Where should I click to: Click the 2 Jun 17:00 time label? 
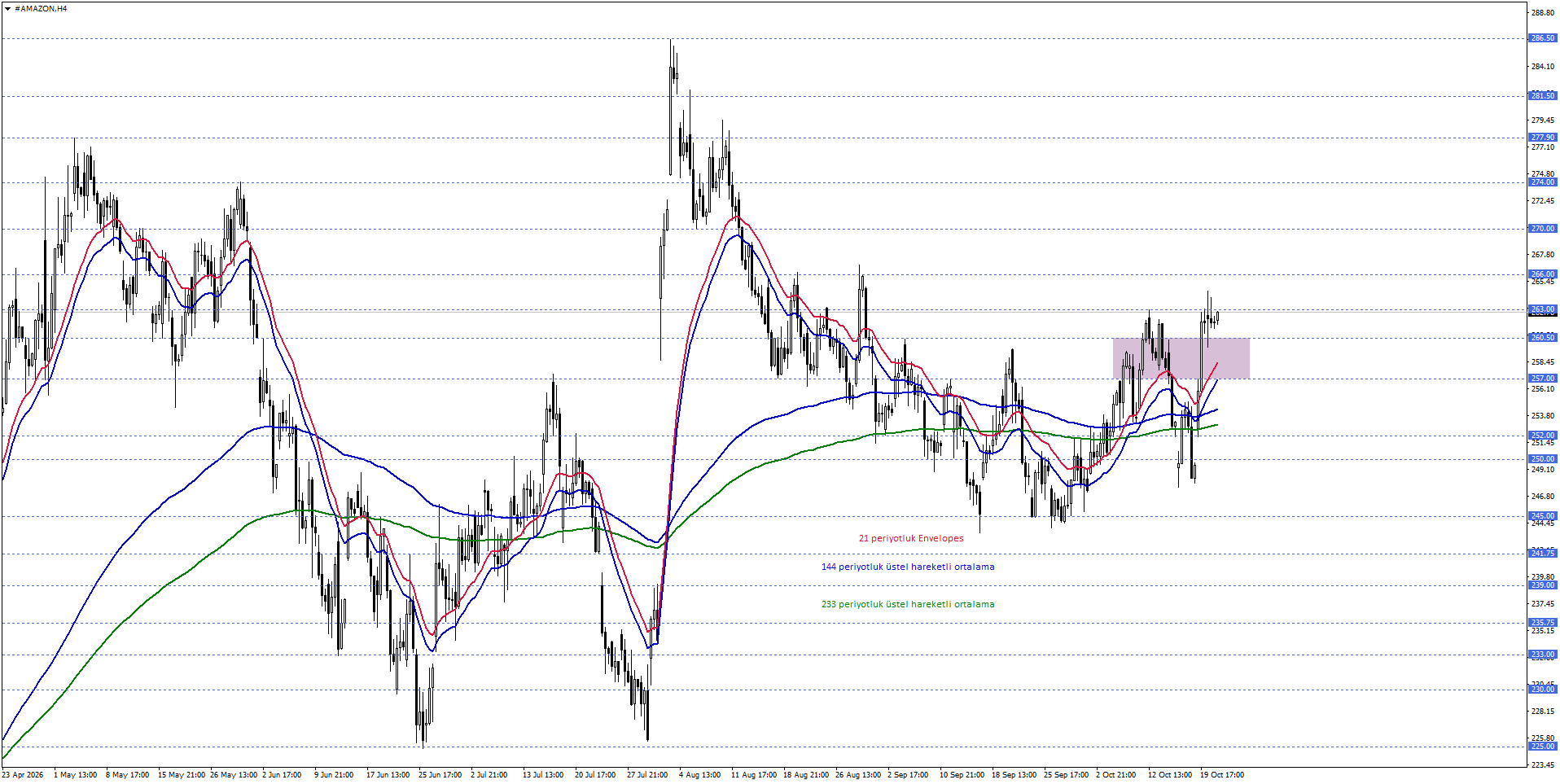[x=282, y=775]
